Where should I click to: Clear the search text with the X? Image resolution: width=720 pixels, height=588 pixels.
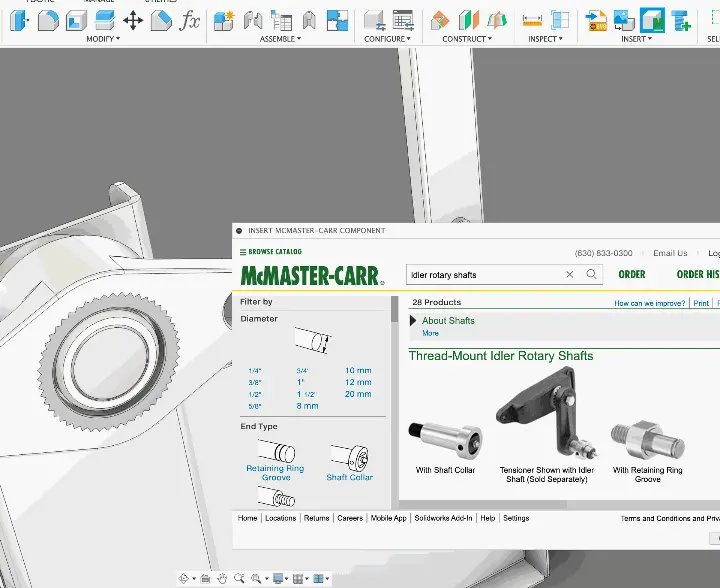tap(570, 274)
